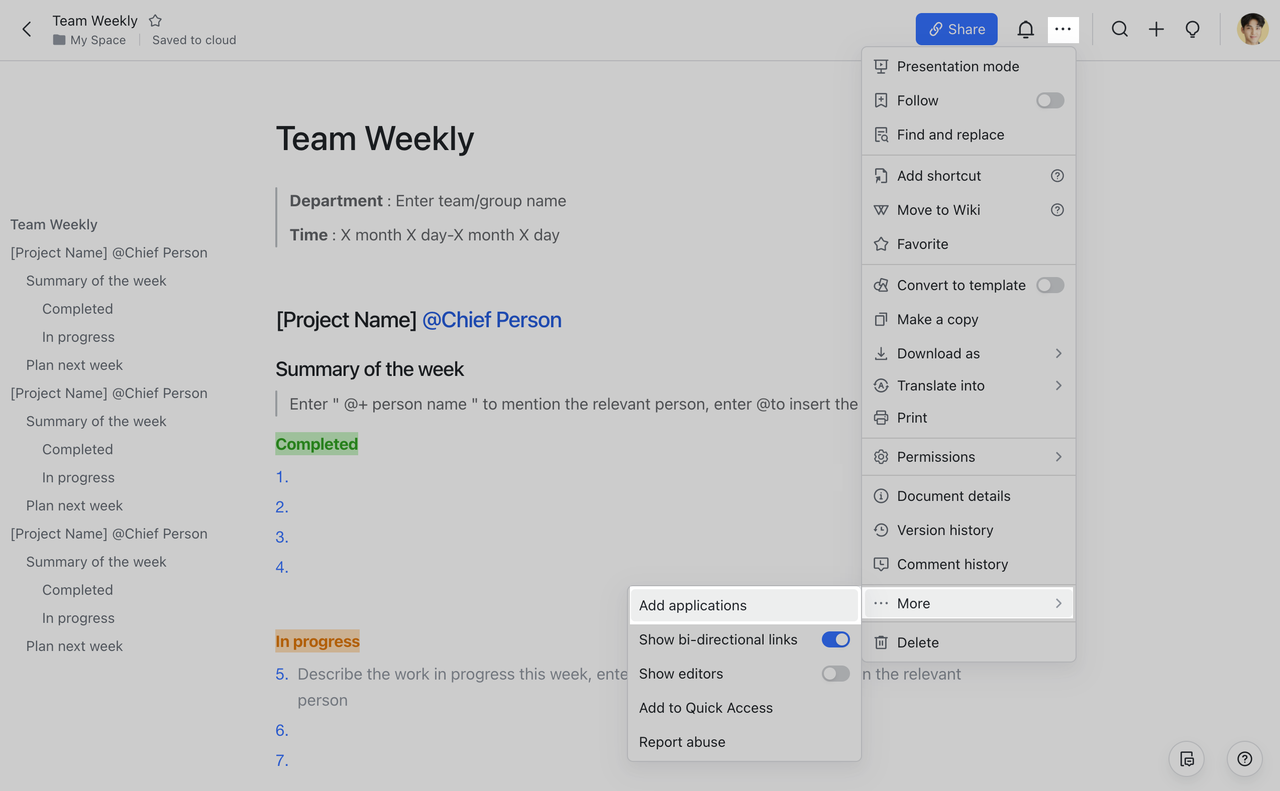Turn on Show editors toggle
Image resolution: width=1280 pixels, height=791 pixels.
click(835, 674)
